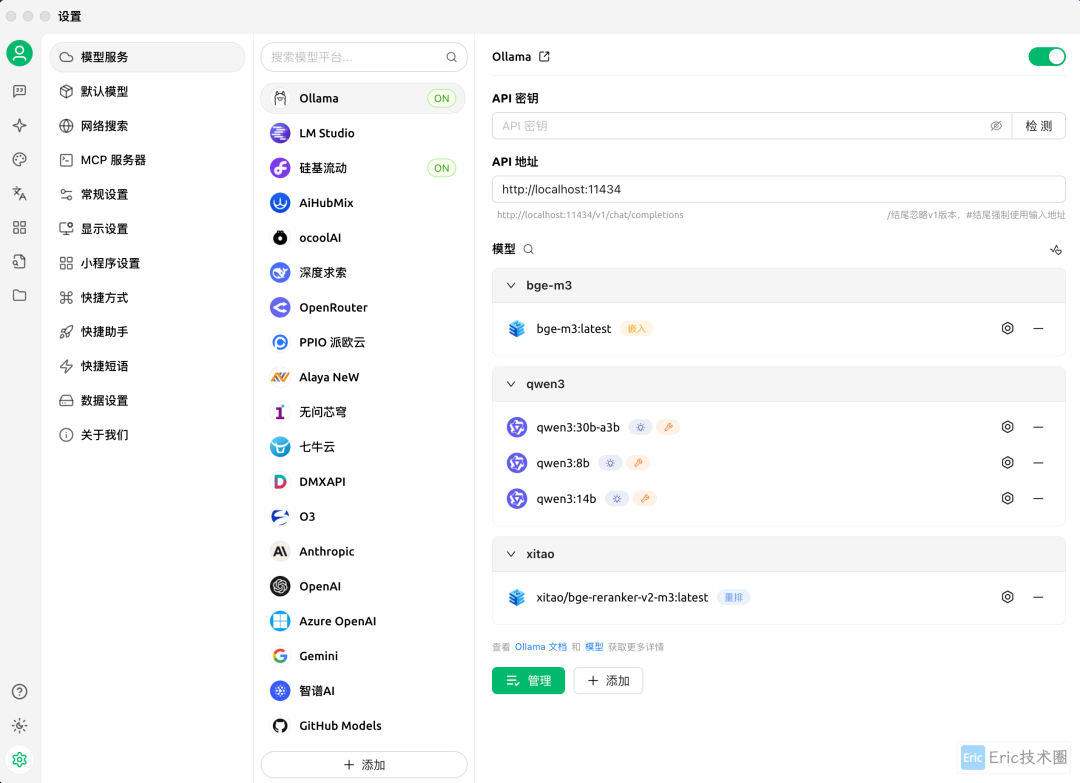
Task: Select OpenRouter provider
Action: (363, 307)
